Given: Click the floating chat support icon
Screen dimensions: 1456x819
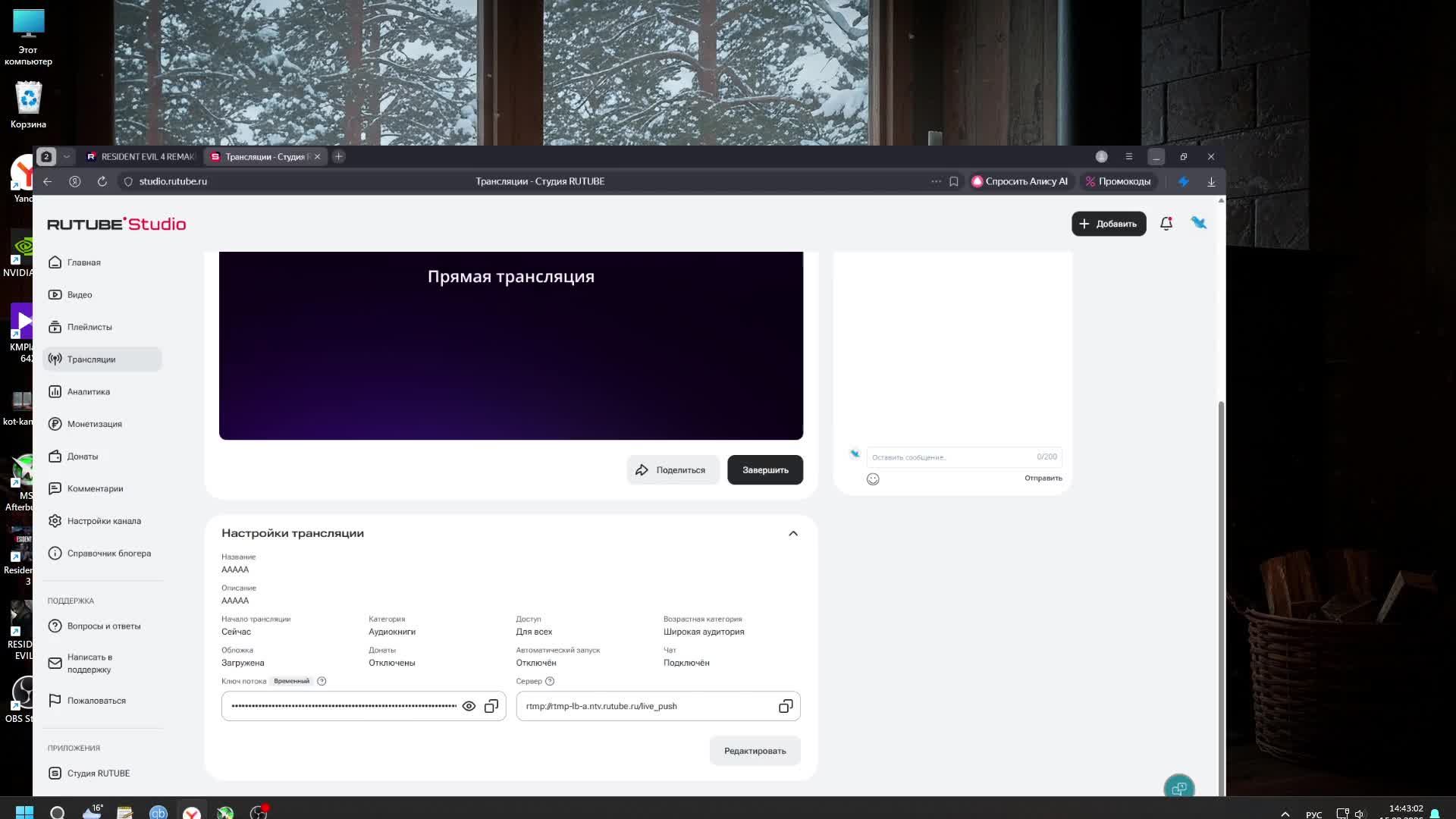Looking at the screenshot, I should [x=1179, y=789].
